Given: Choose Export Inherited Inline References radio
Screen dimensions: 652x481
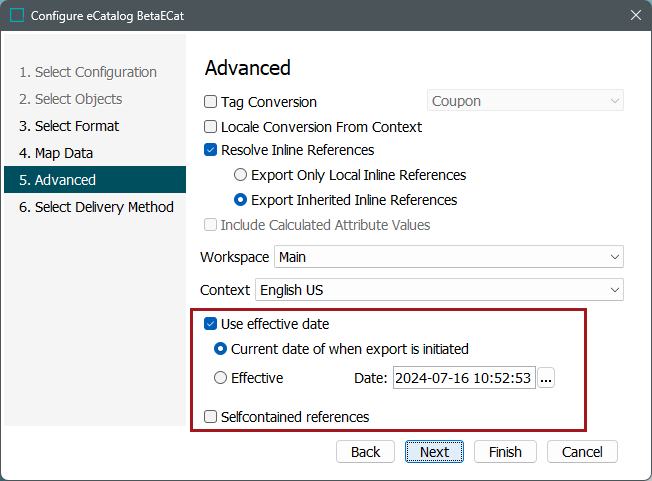Looking at the screenshot, I should [240, 200].
